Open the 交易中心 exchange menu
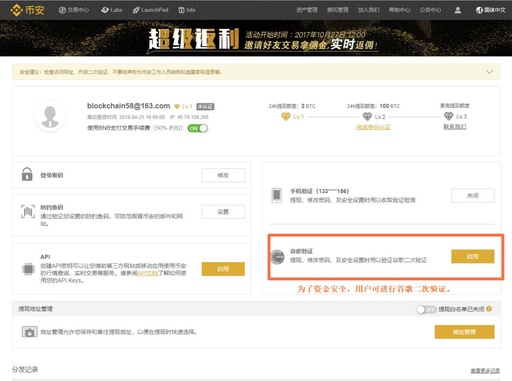The width and height of the screenshot is (512, 381). [74, 10]
